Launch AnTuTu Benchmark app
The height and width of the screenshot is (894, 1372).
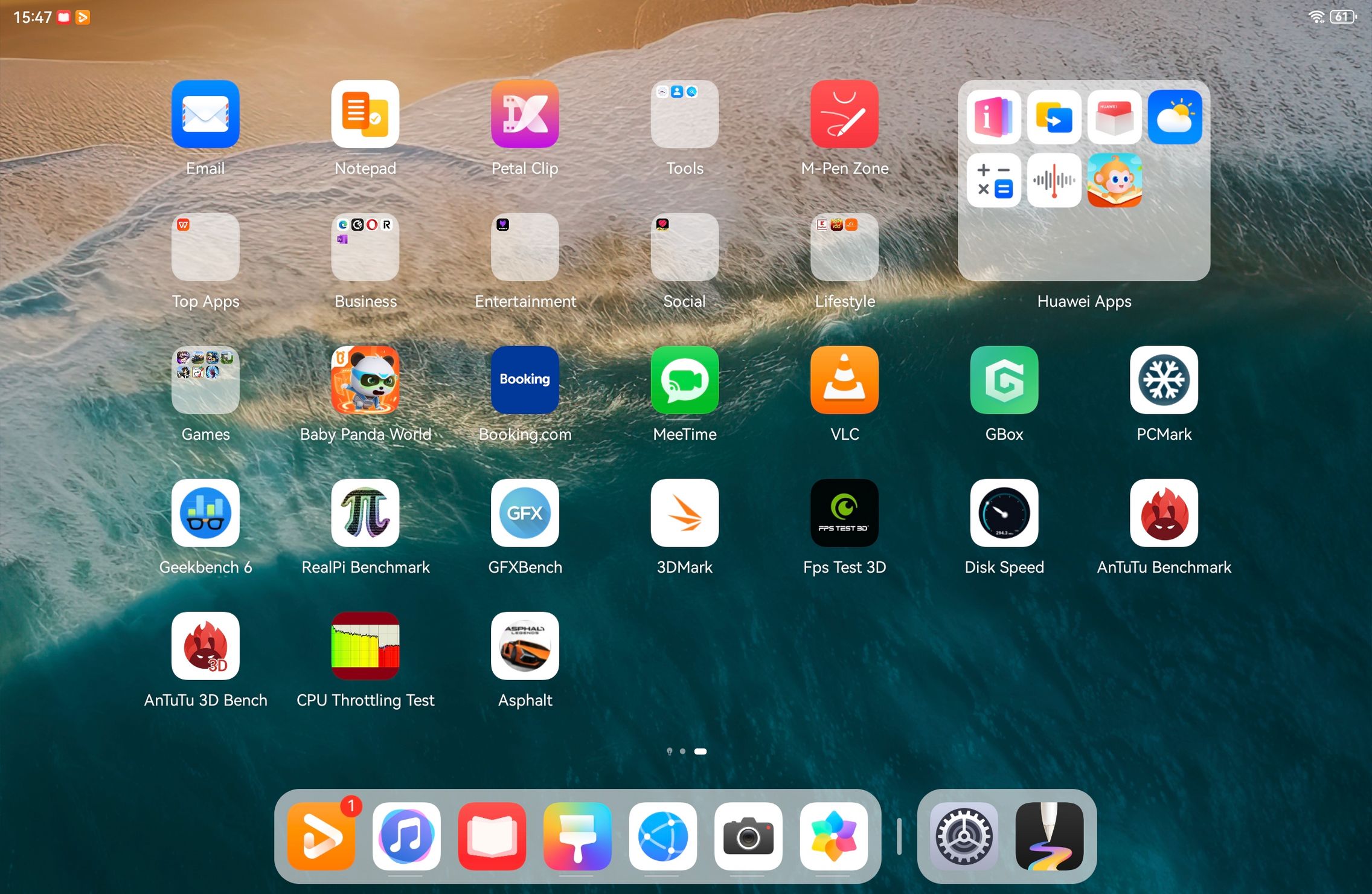click(1164, 513)
